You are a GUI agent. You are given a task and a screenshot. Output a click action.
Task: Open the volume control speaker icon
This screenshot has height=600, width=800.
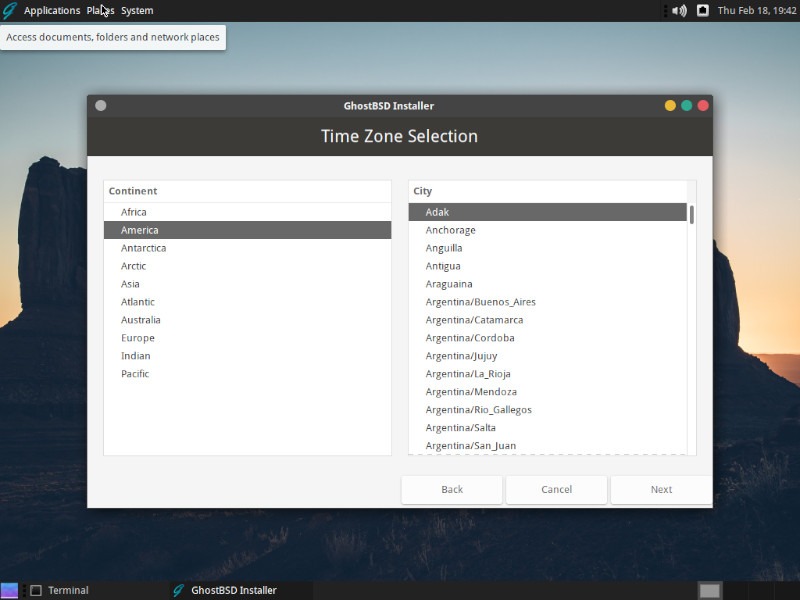click(x=680, y=10)
